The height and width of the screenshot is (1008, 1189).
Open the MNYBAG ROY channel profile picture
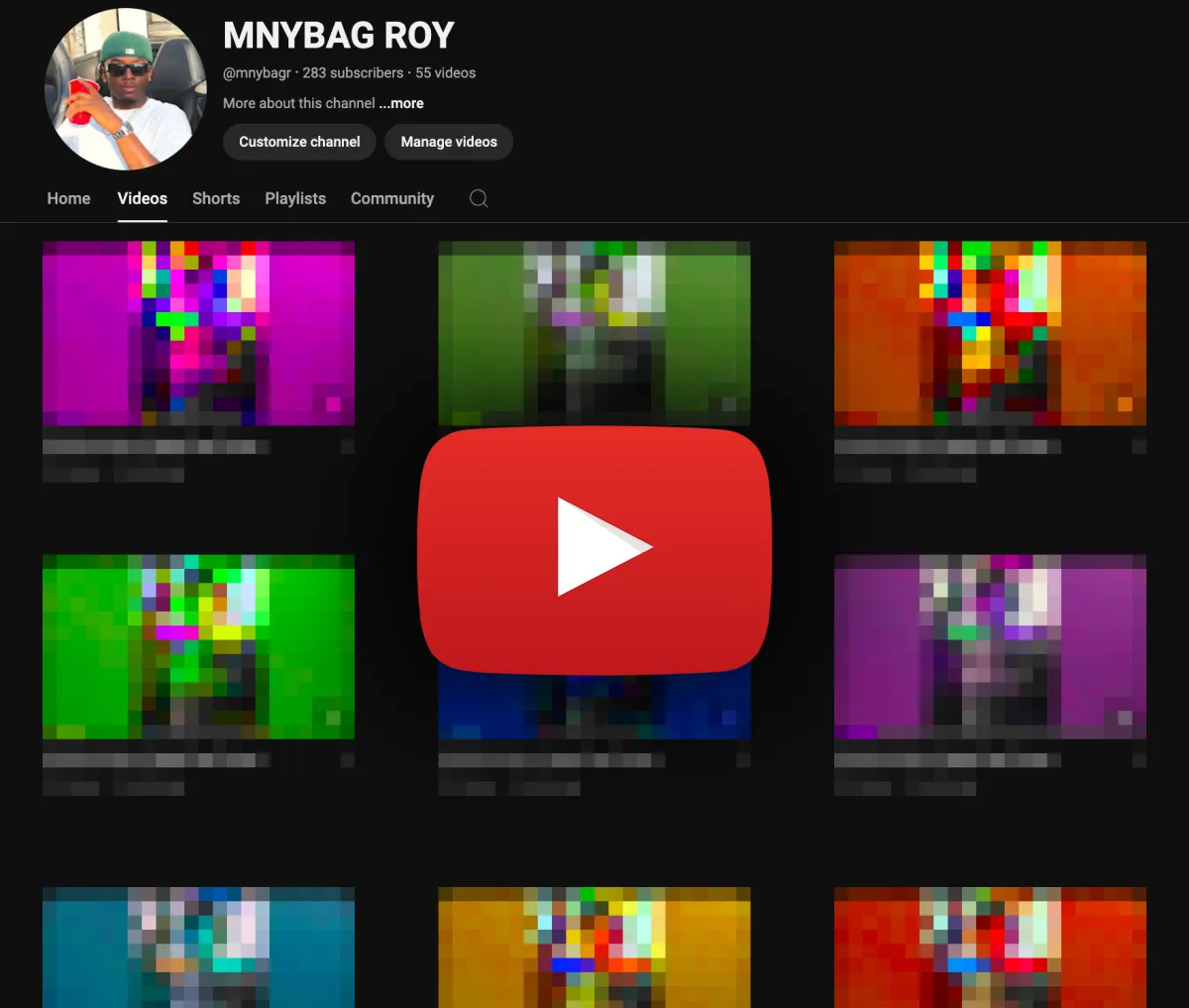126,89
